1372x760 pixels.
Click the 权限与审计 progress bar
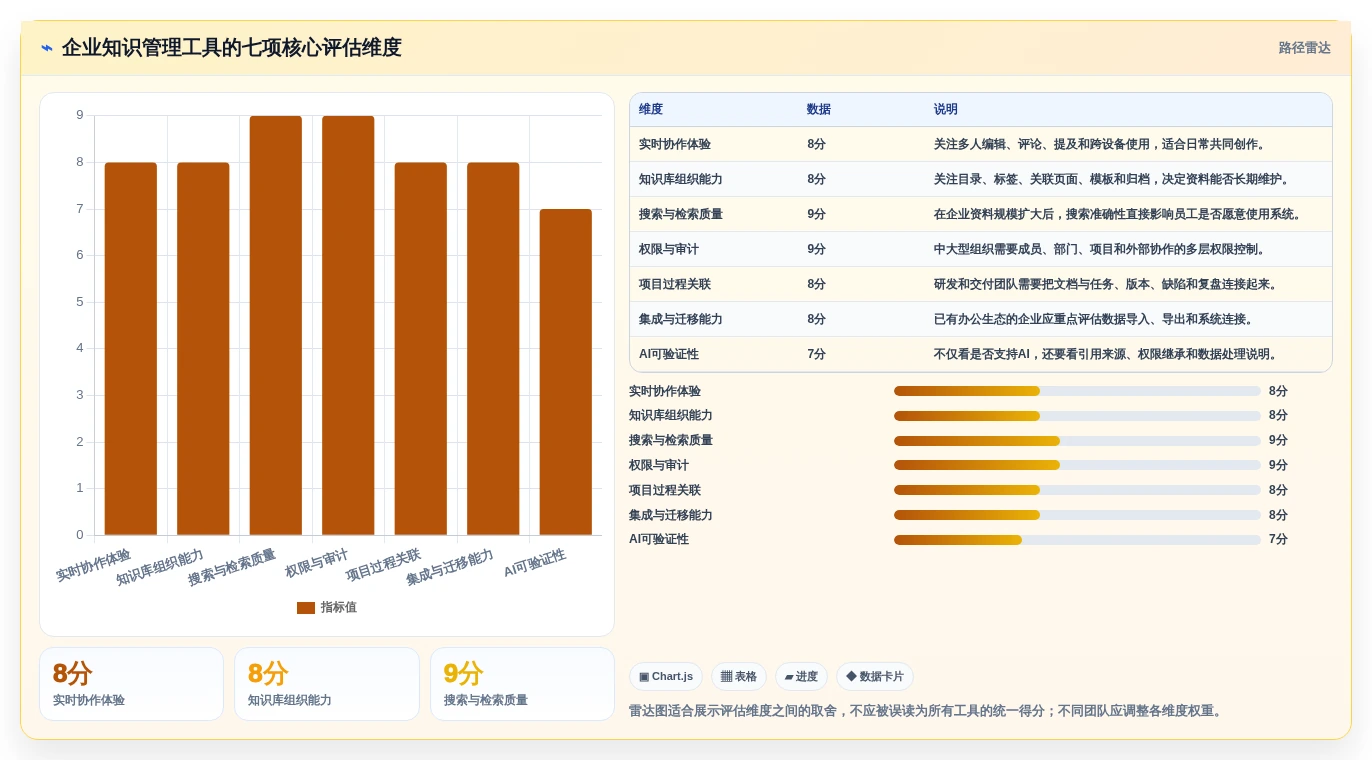[1077, 465]
